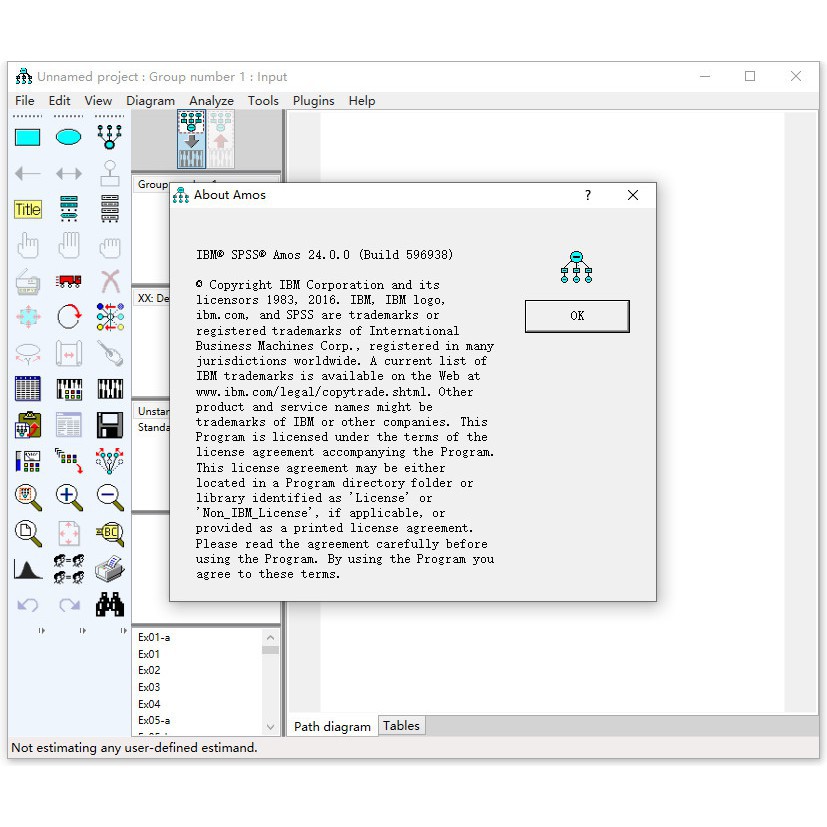Select the move objects truck tool

[69, 281]
